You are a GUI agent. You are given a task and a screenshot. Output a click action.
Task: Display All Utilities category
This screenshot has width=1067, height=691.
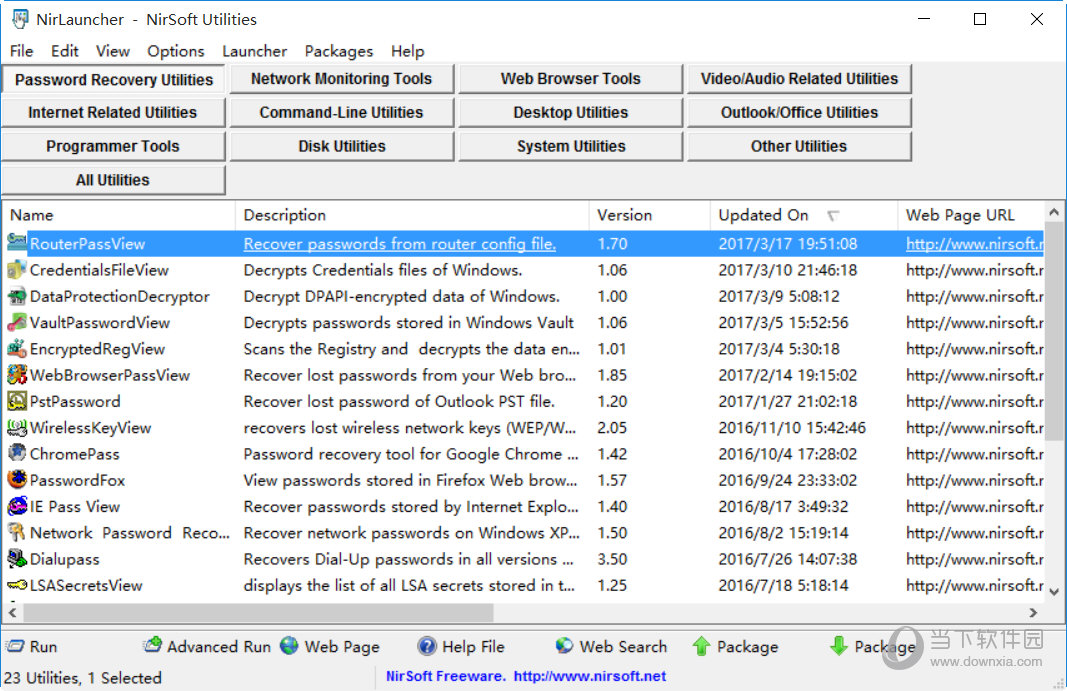(x=113, y=180)
